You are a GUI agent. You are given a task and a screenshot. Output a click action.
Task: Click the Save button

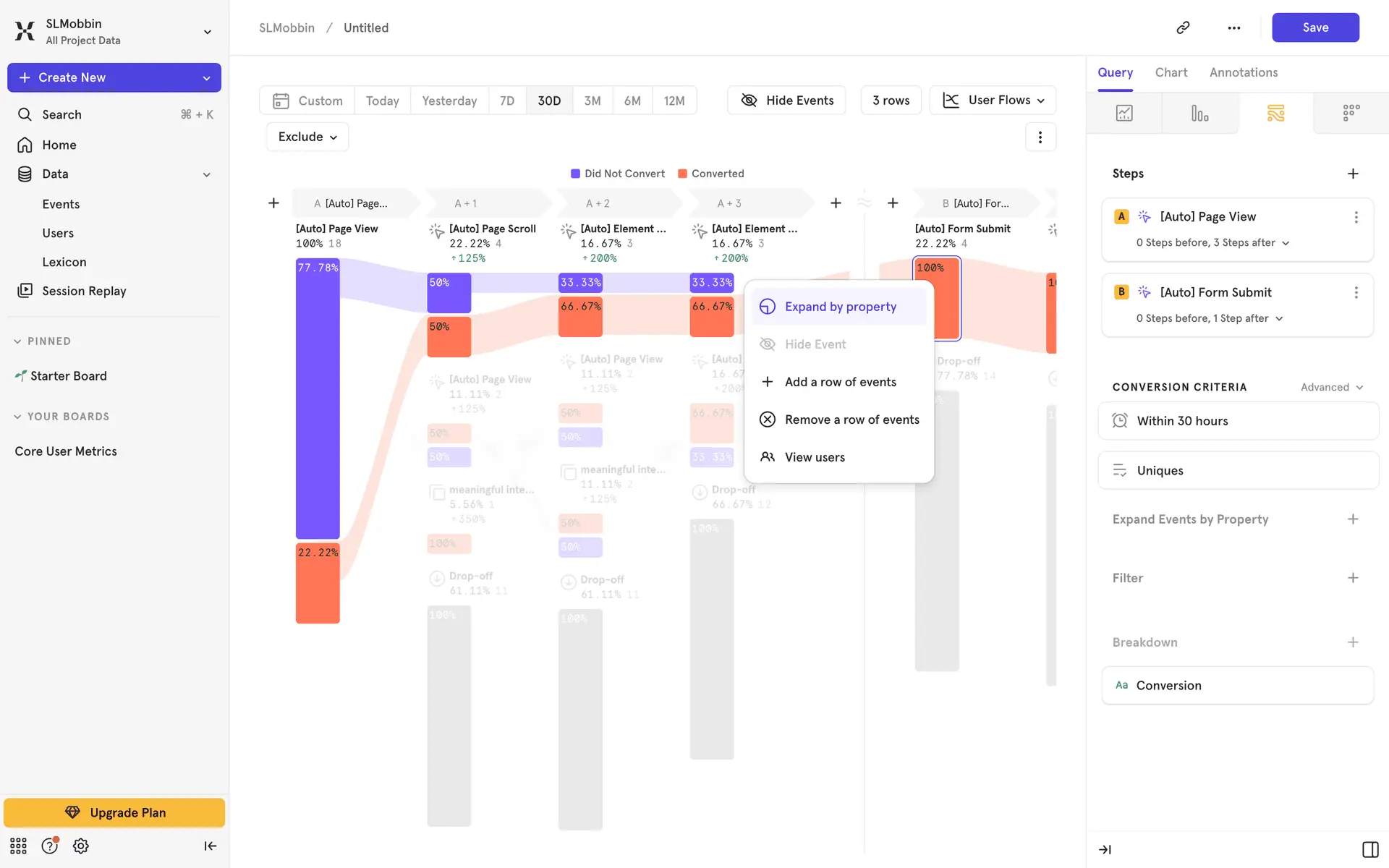(x=1314, y=27)
